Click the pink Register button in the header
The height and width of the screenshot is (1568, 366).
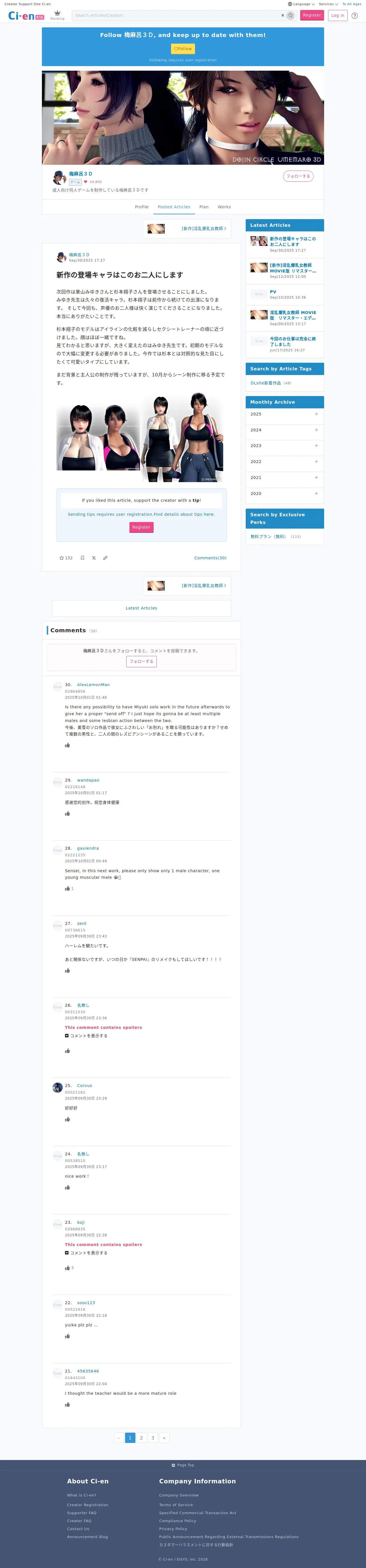312,15
